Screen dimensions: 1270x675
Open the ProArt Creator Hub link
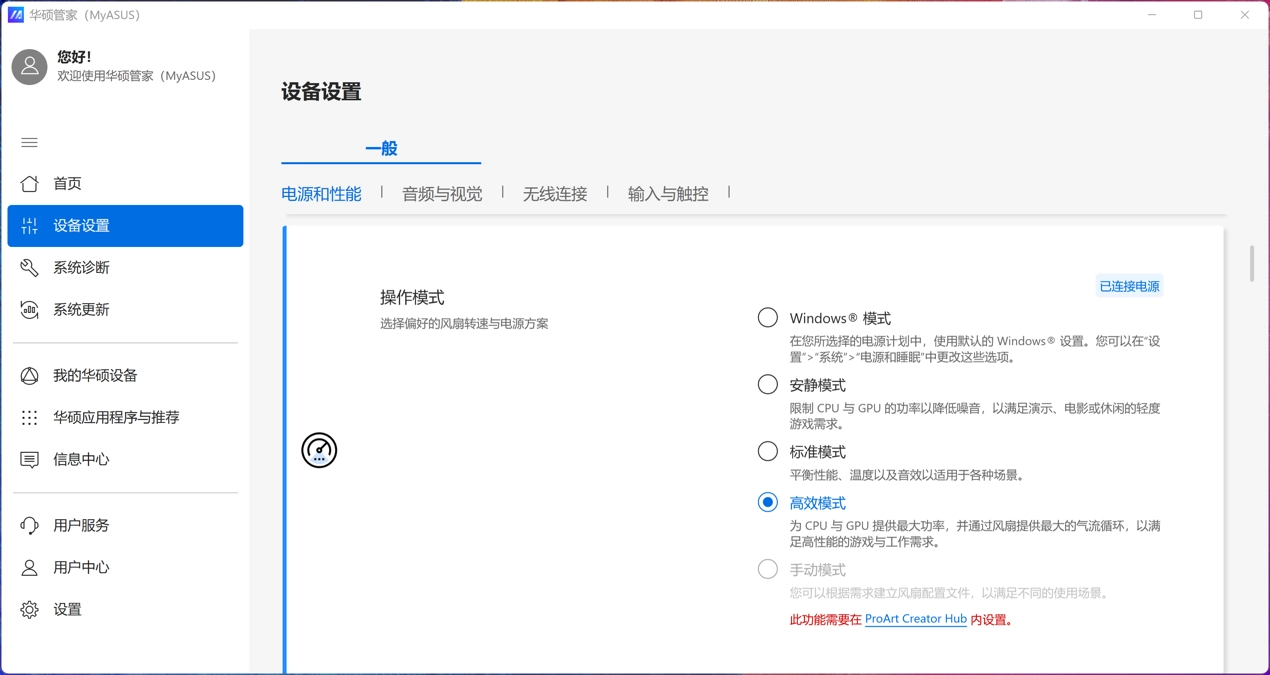[x=915, y=620]
